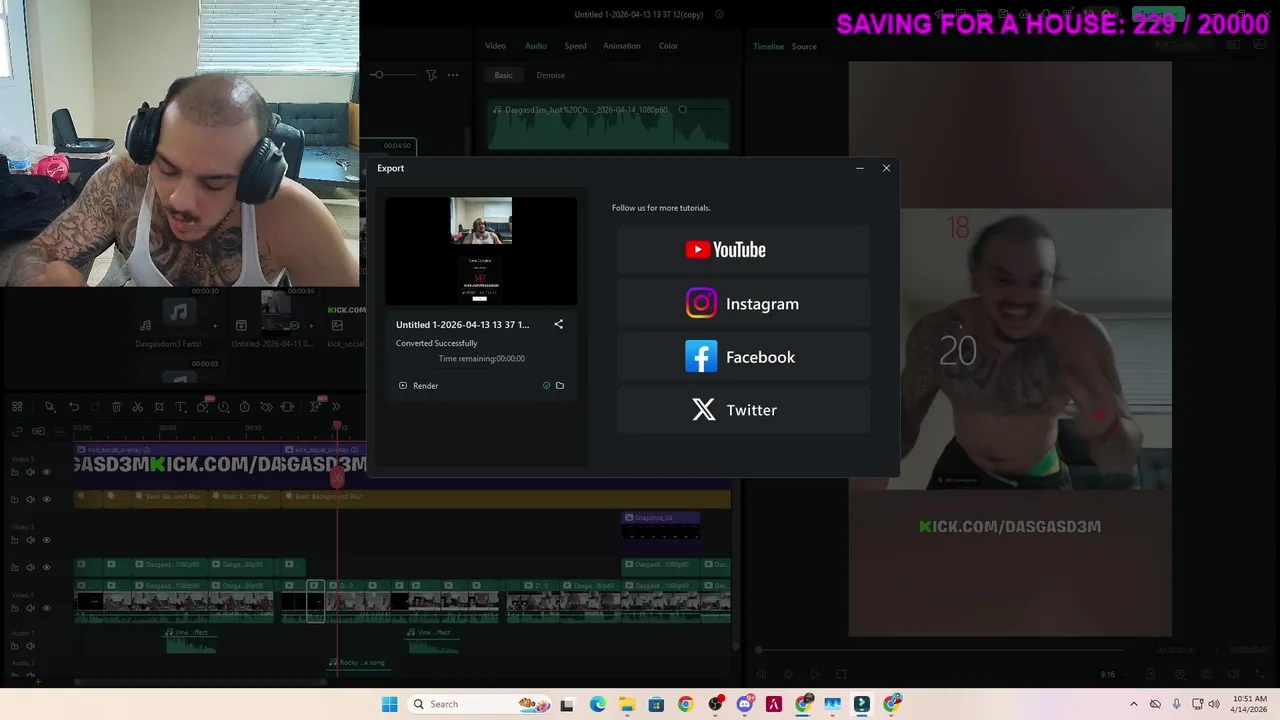This screenshot has height=720, width=1280.
Task: Click the layout grid icon in timeline toolbar
Action: coord(17,407)
